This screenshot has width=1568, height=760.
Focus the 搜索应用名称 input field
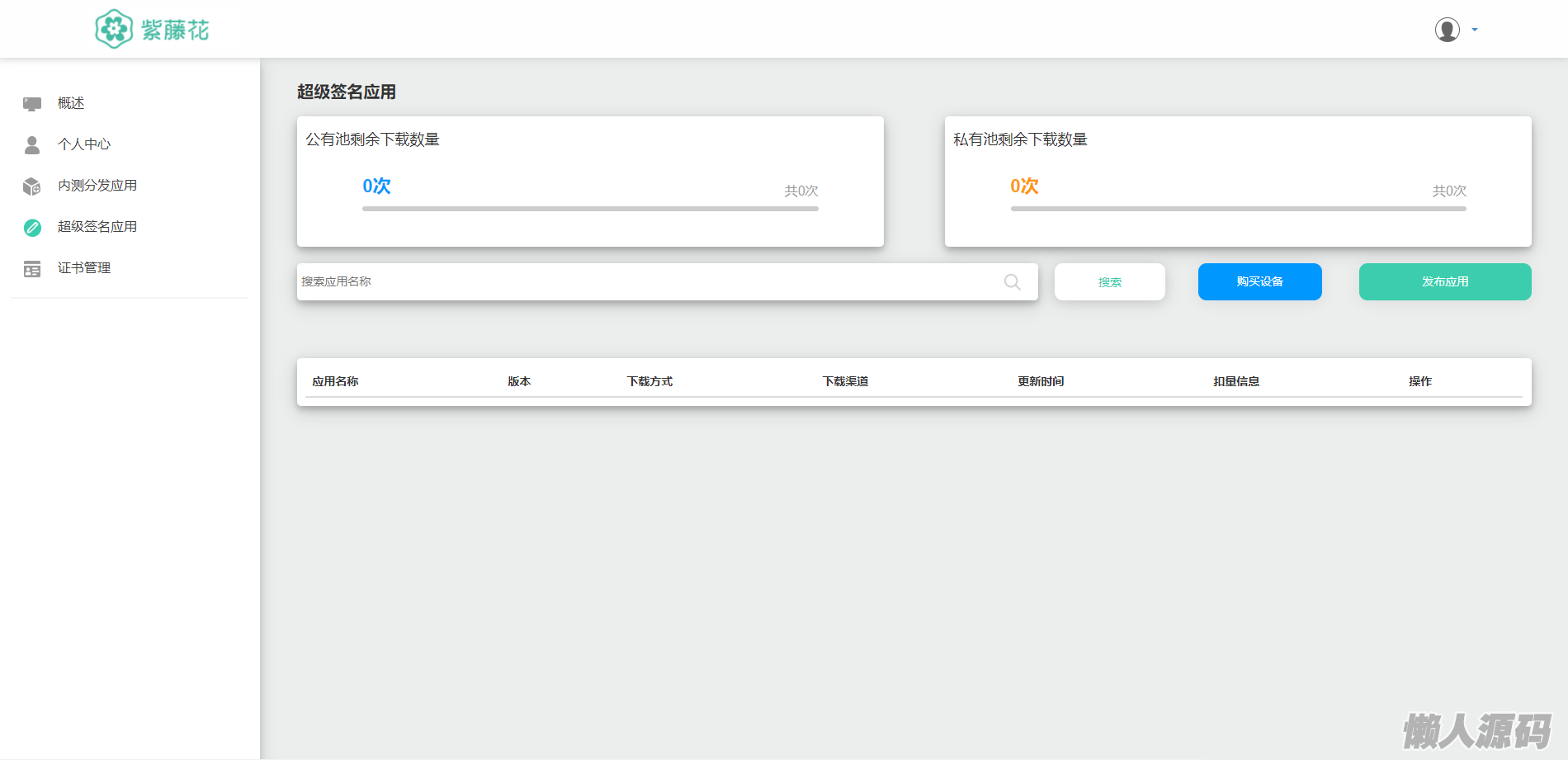tap(644, 281)
